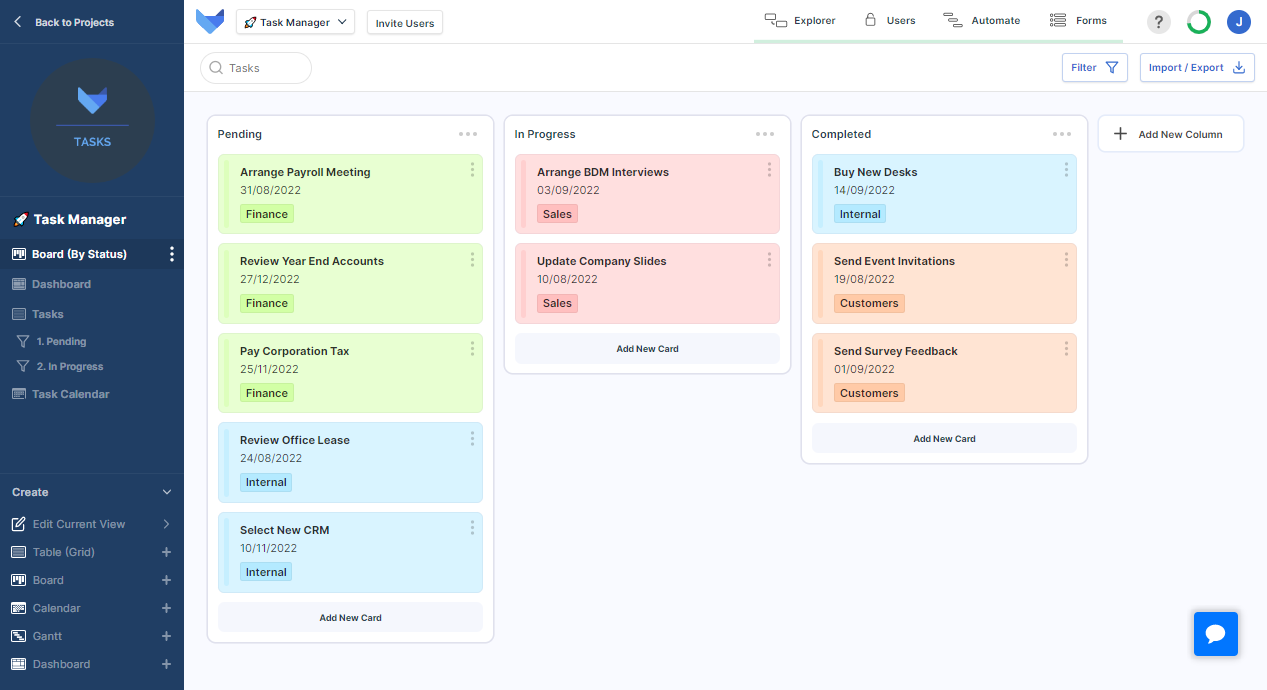Add New Card in Completed column
Viewport: 1267px width, 690px height.
[944, 438]
